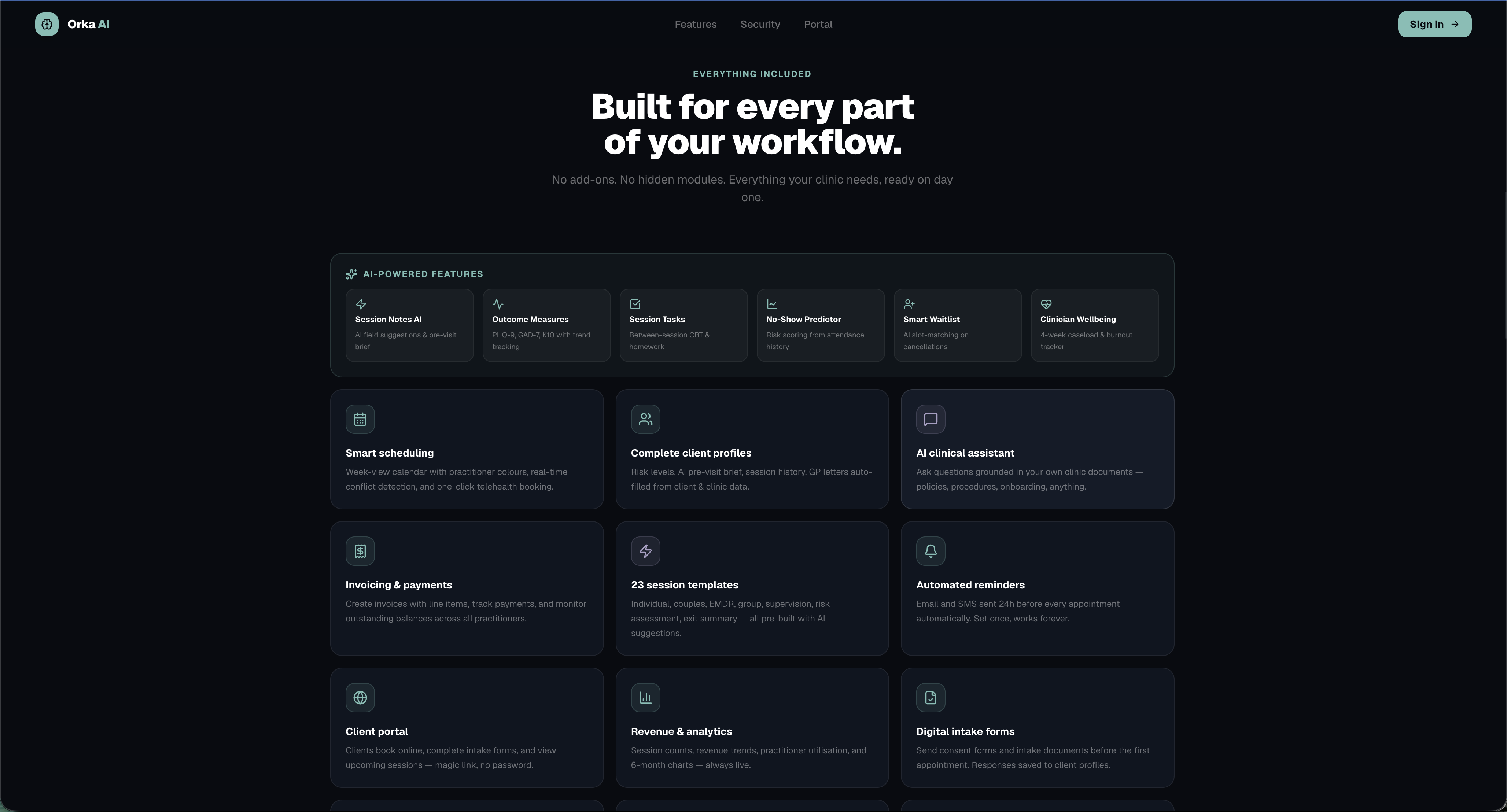Click the 'Email and SMS sent 24h before' description

click(1018, 611)
